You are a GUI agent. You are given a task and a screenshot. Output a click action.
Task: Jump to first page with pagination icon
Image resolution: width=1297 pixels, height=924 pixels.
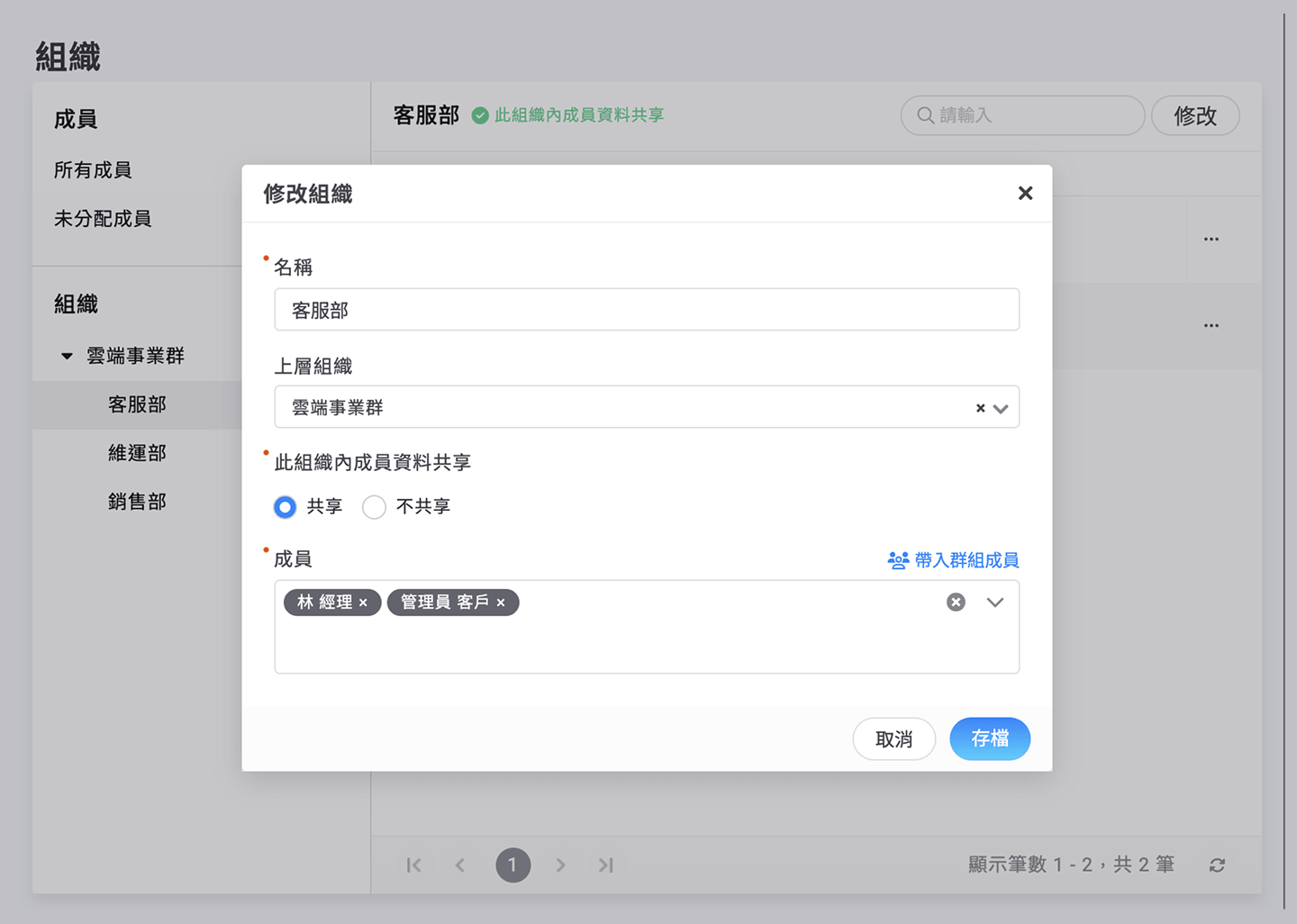click(413, 865)
